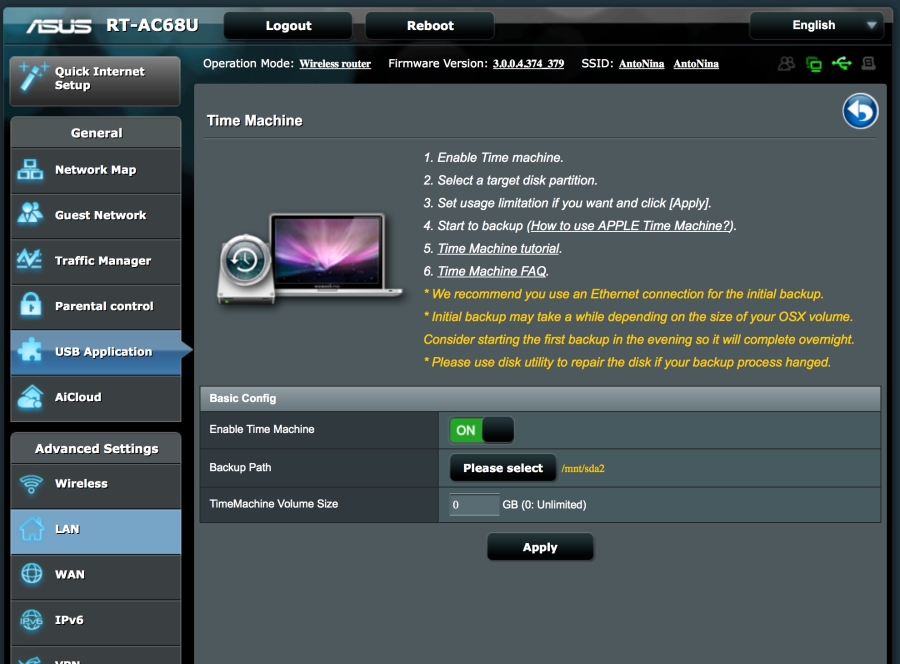This screenshot has height=664, width=900.
Task: Open the Network Map page
Action: click(x=95, y=170)
